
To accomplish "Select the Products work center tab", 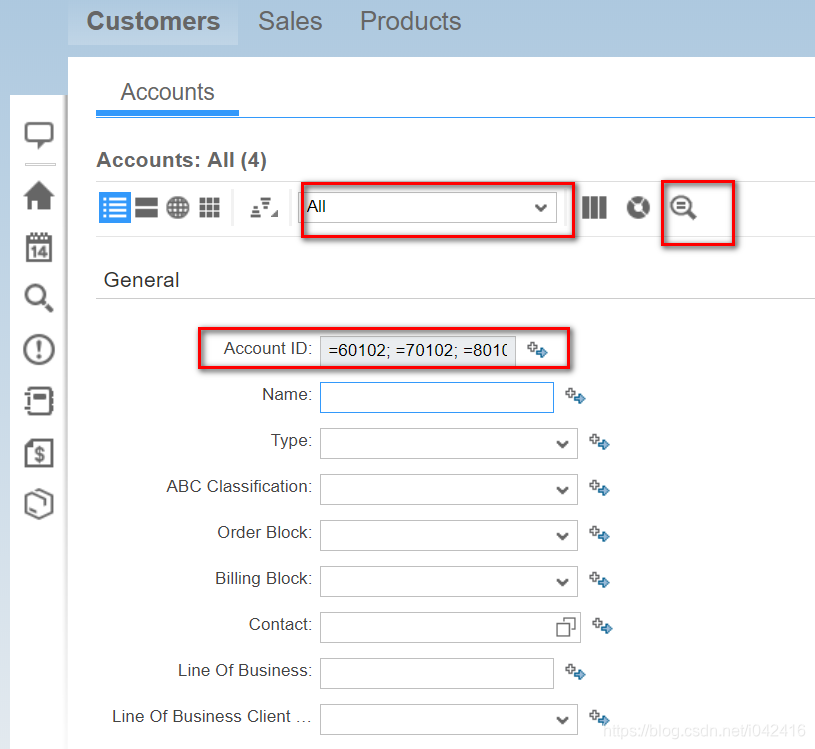I will pos(411,22).
